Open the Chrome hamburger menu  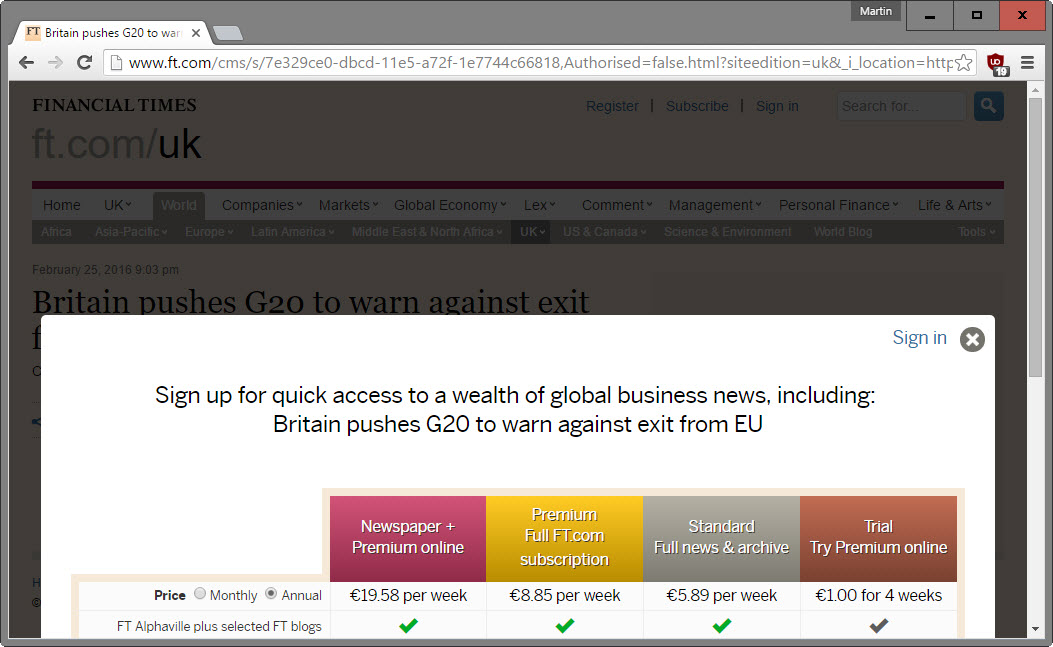pos(1027,62)
